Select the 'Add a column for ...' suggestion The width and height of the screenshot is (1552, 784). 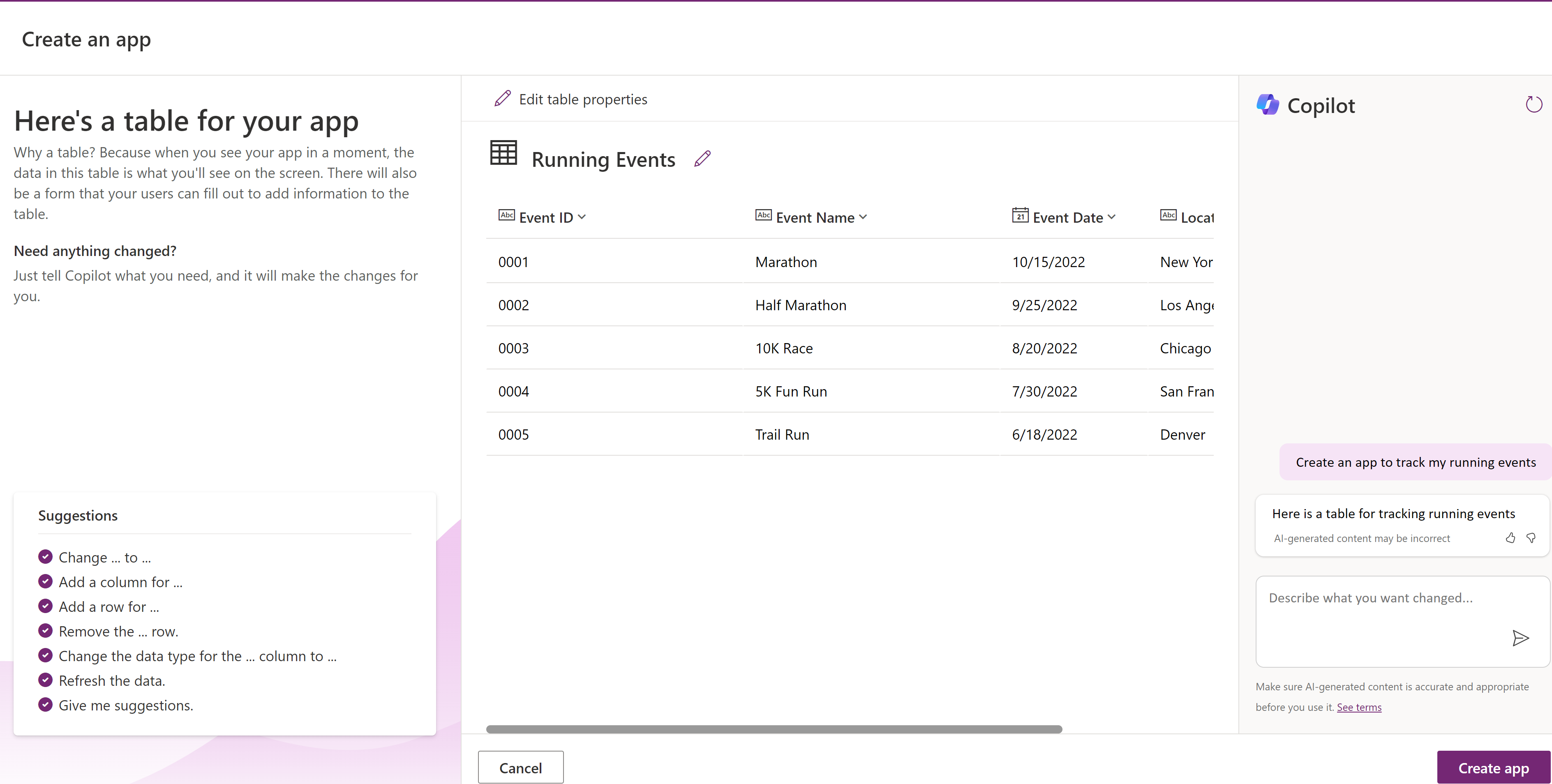[x=120, y=582]
